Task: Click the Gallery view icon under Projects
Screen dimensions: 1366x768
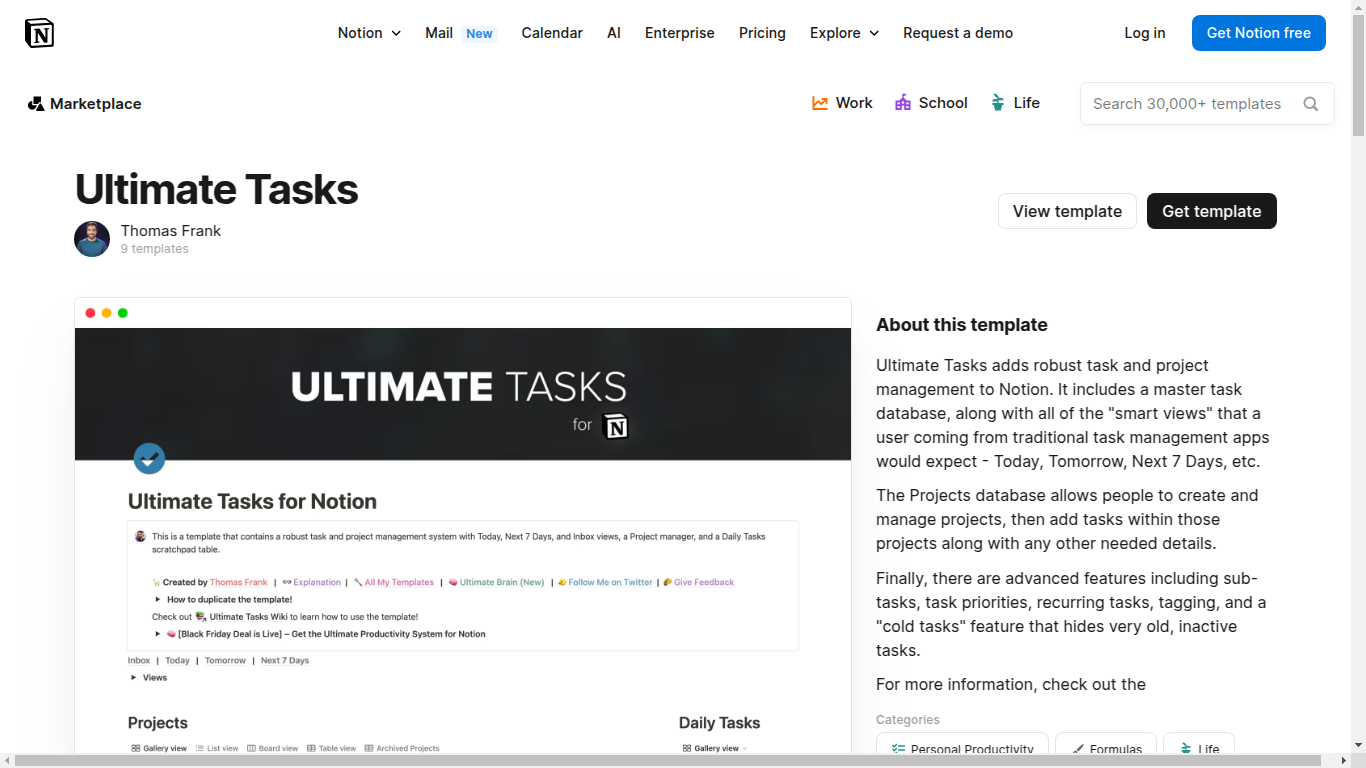Action: (x=136, y=748)
